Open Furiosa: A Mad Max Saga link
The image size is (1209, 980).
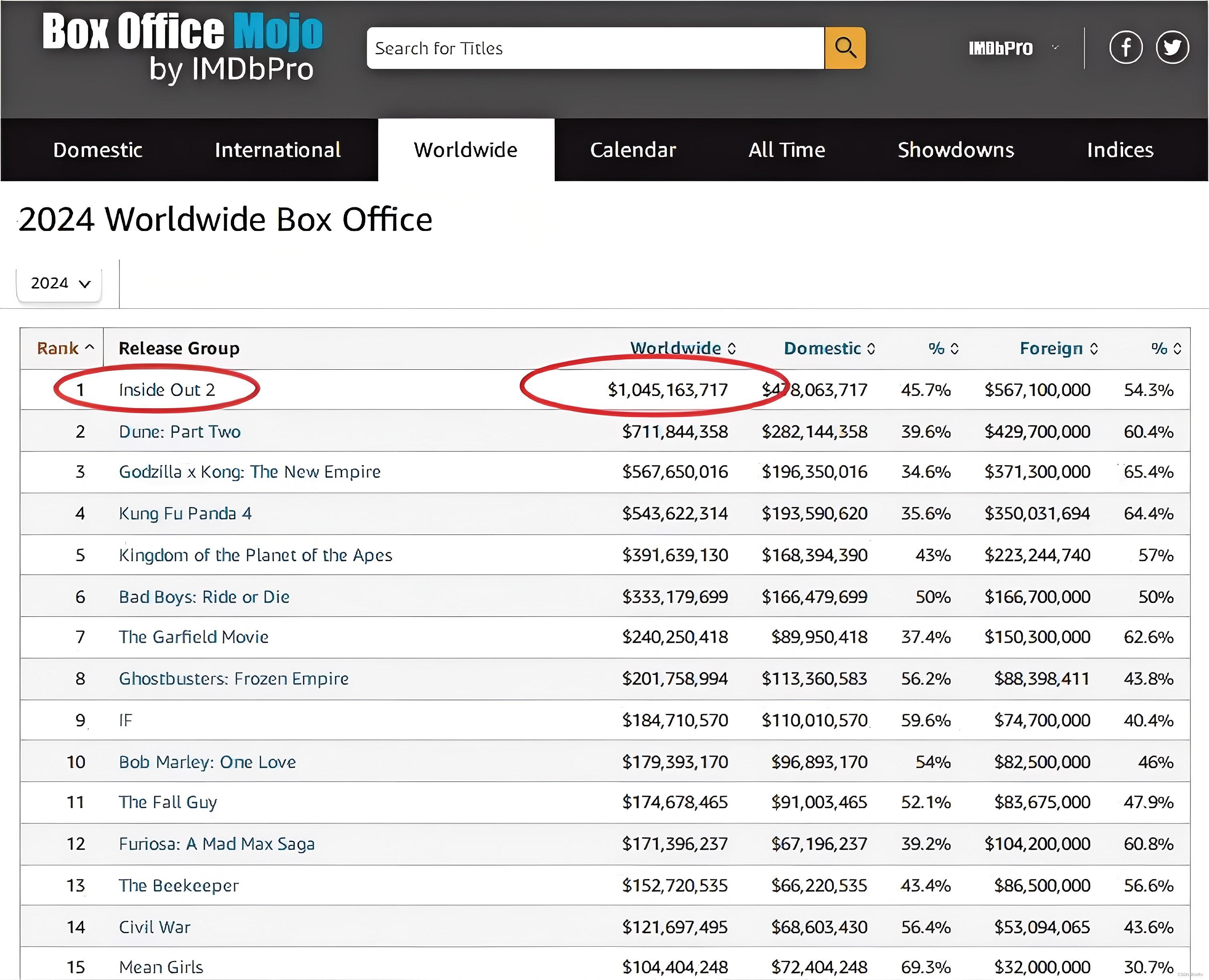217,844
